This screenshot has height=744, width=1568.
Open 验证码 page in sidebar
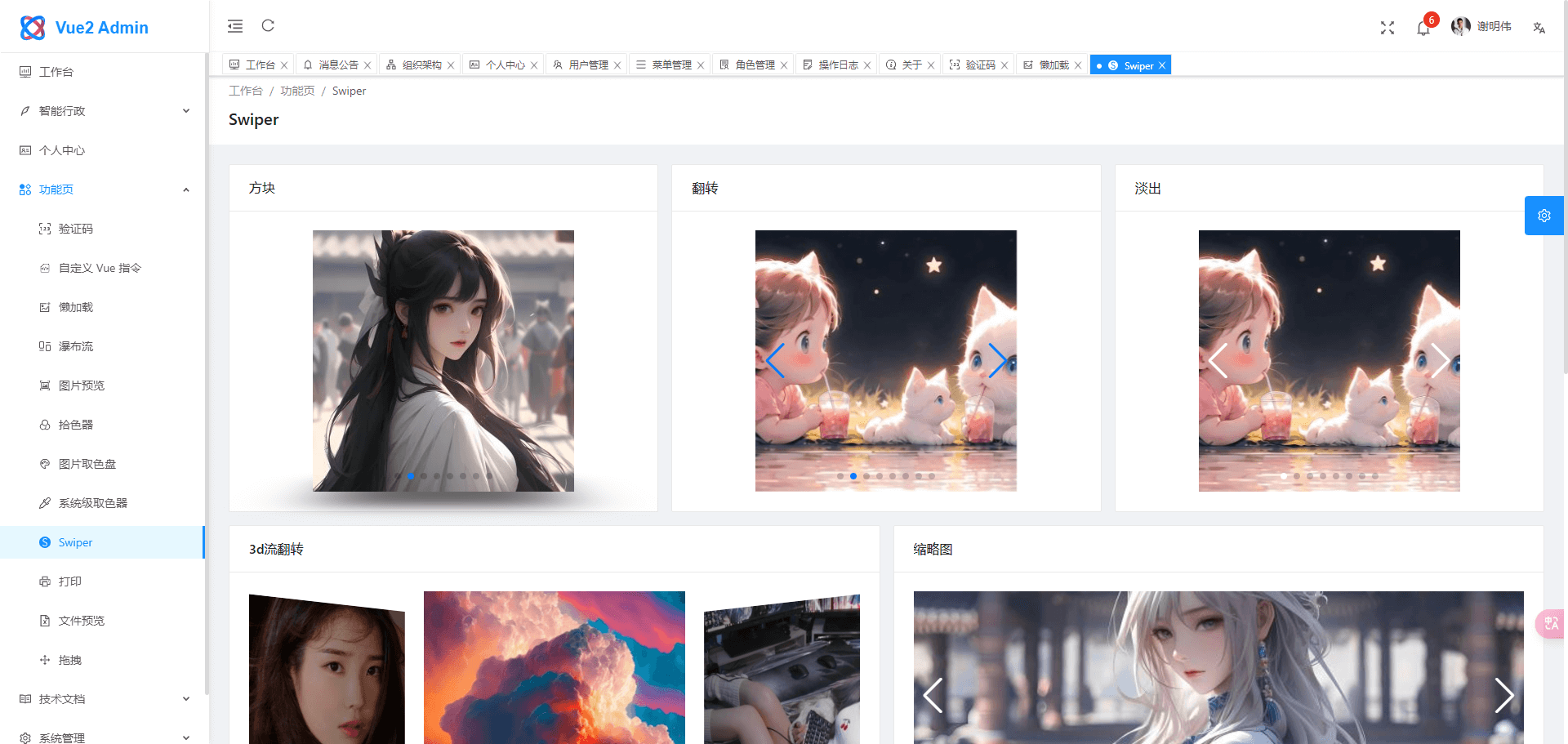point(101,229)
